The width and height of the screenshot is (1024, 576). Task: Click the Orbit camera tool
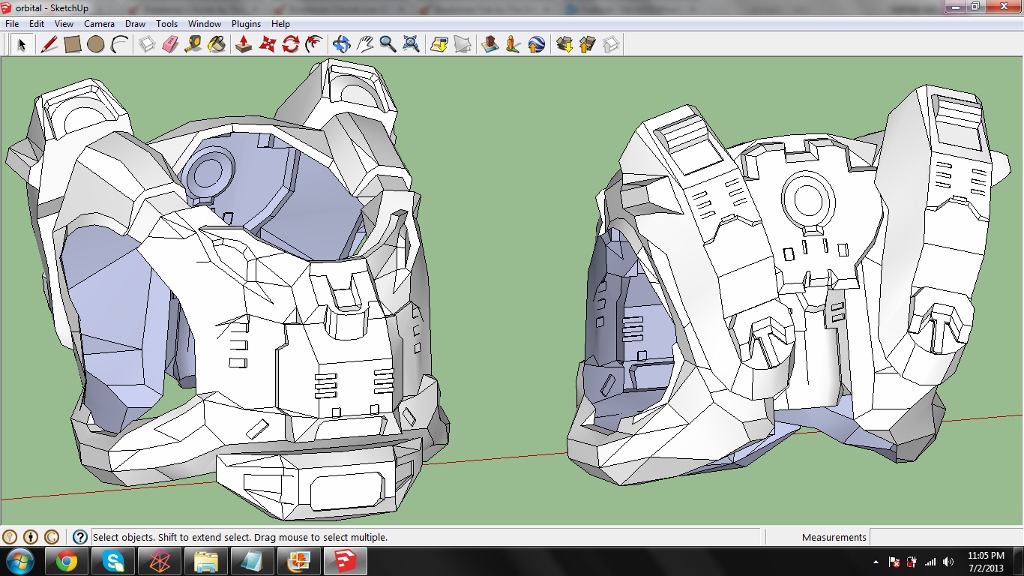click(x=341, y=44)
